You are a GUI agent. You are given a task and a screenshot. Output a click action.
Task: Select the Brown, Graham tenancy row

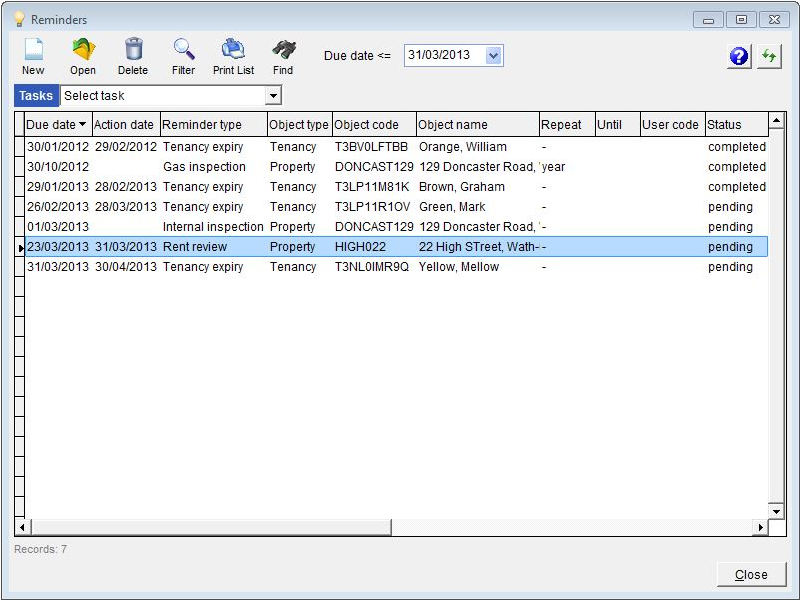(396, 187)
